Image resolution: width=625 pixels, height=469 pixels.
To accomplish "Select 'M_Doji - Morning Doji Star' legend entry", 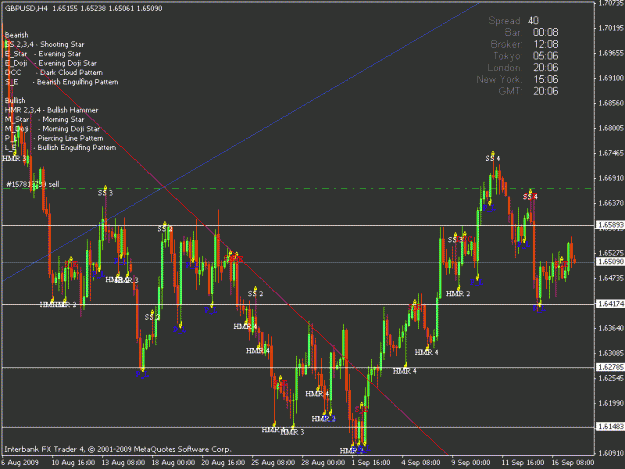I will pyautogui.click(x=52, y=129).
